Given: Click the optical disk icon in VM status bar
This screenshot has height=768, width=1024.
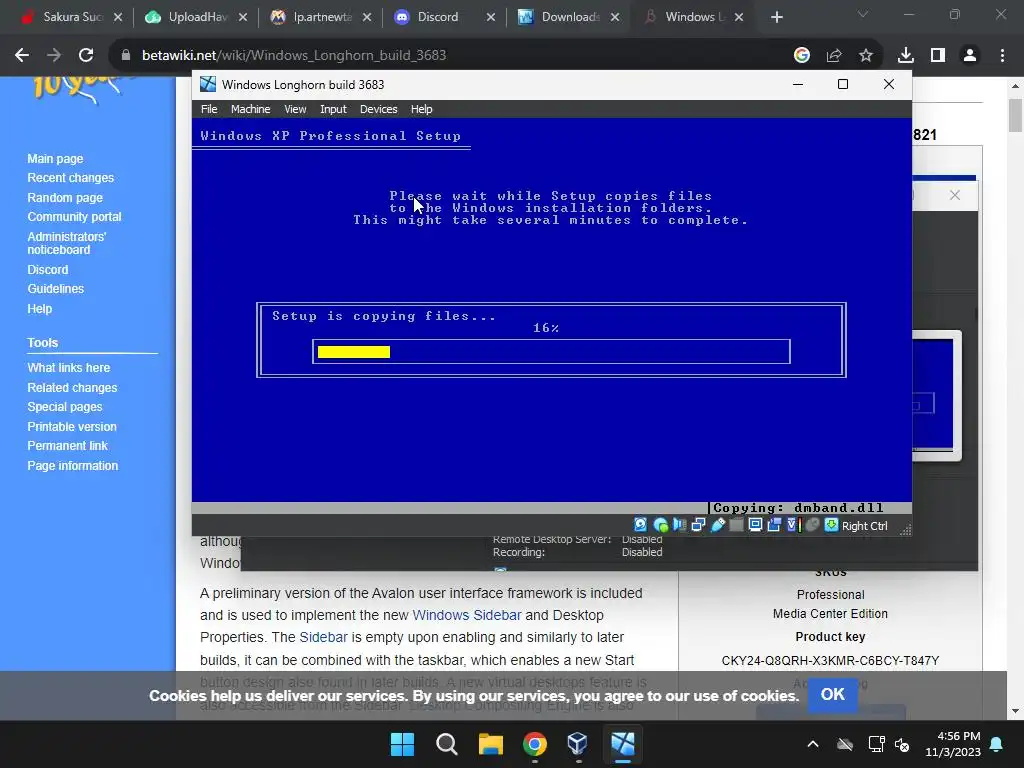Looking at the screenshot, I should coord(660,525).
